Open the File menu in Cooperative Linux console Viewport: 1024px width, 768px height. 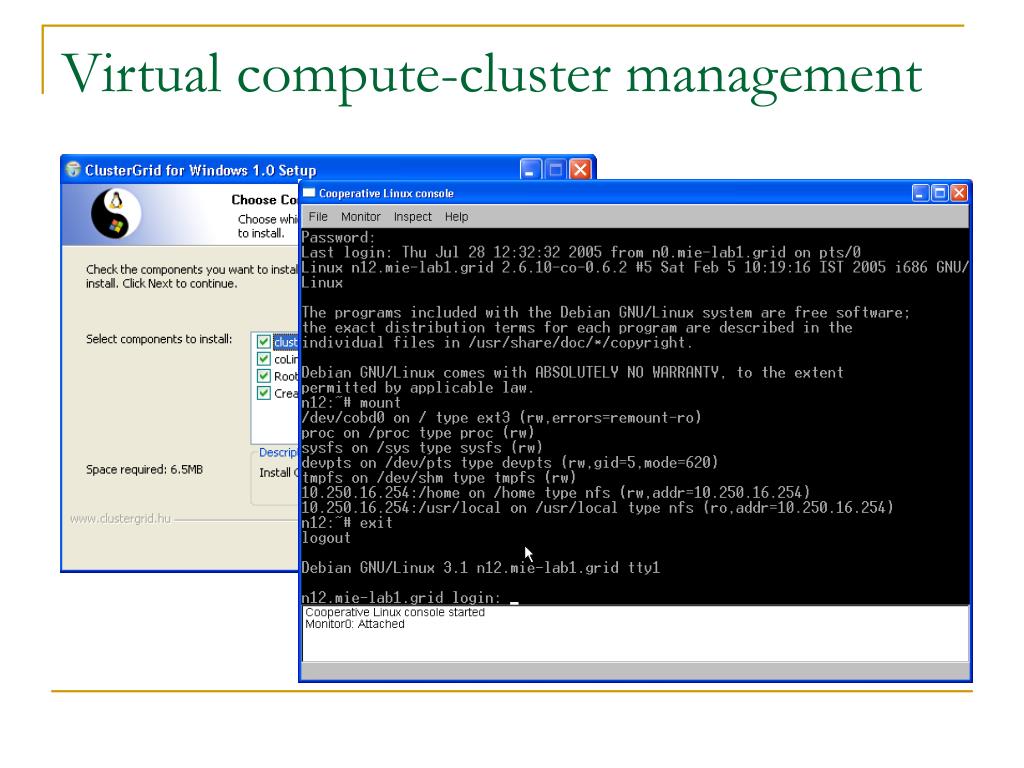pyautogui.click(x=318, y=217)
